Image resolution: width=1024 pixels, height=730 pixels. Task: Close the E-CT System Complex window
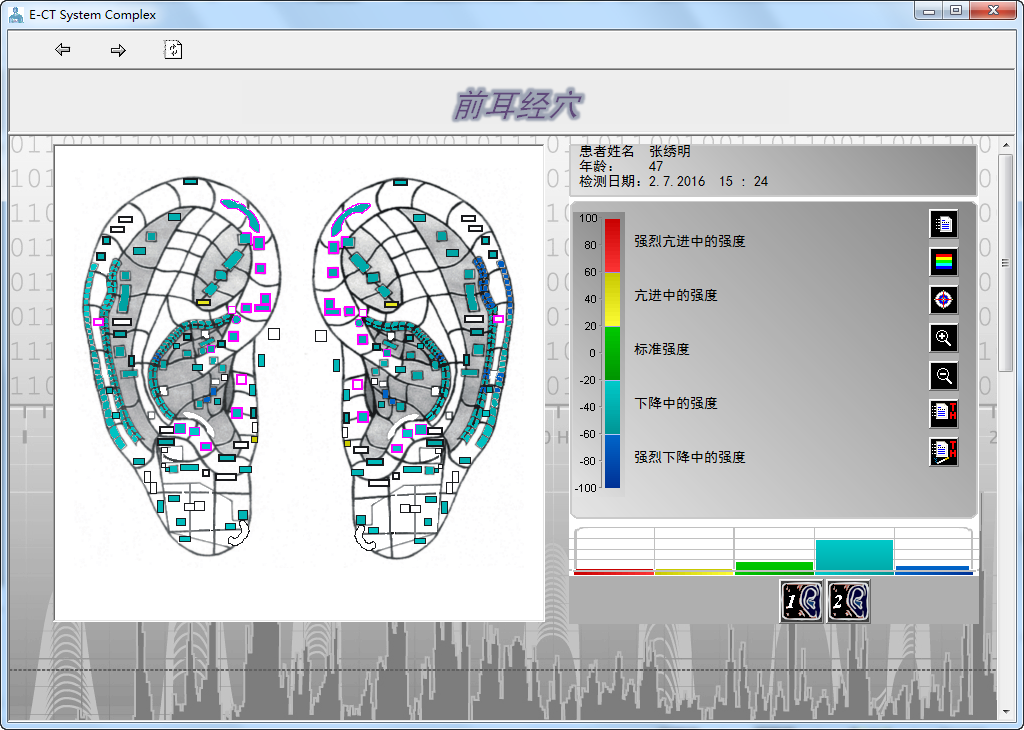(x=993, y=11)
